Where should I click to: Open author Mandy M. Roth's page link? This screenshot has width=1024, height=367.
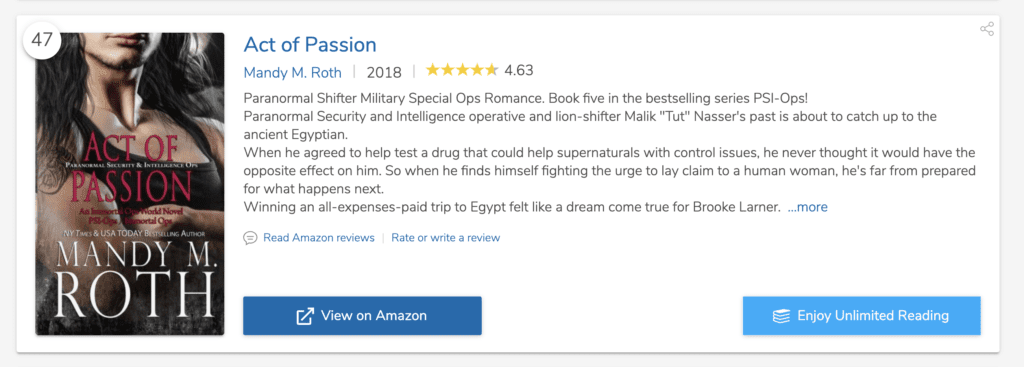coord(292,72)
